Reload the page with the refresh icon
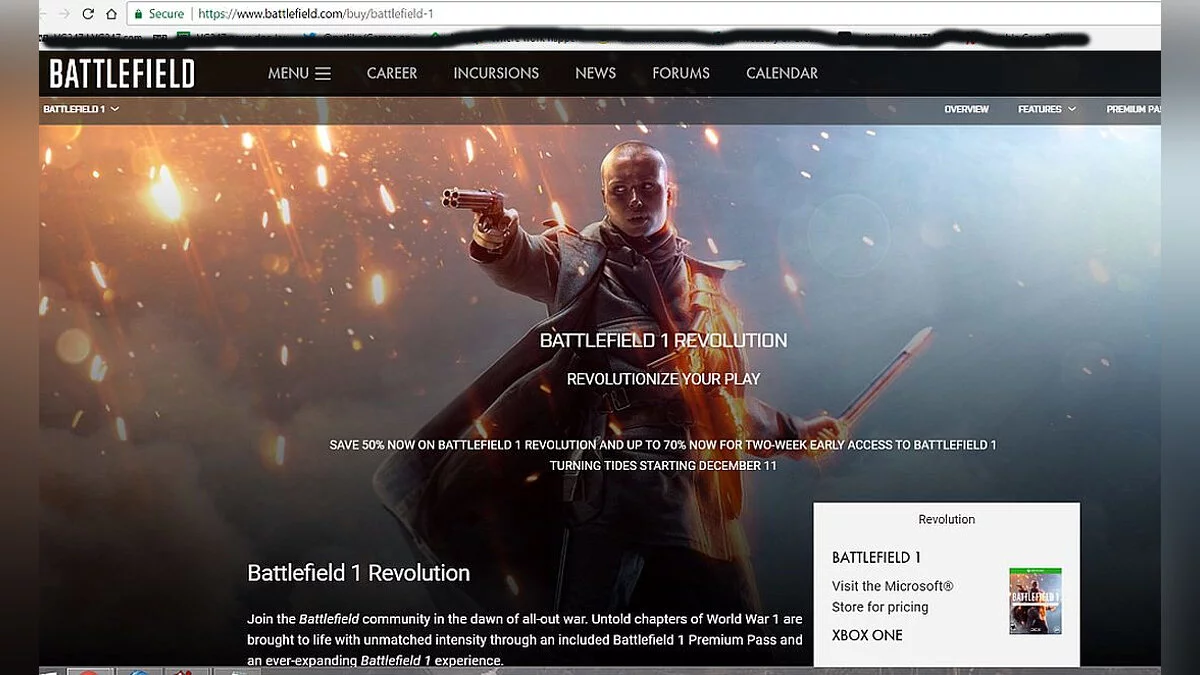This screenshot has width=1200, height=675. point(88,14)
